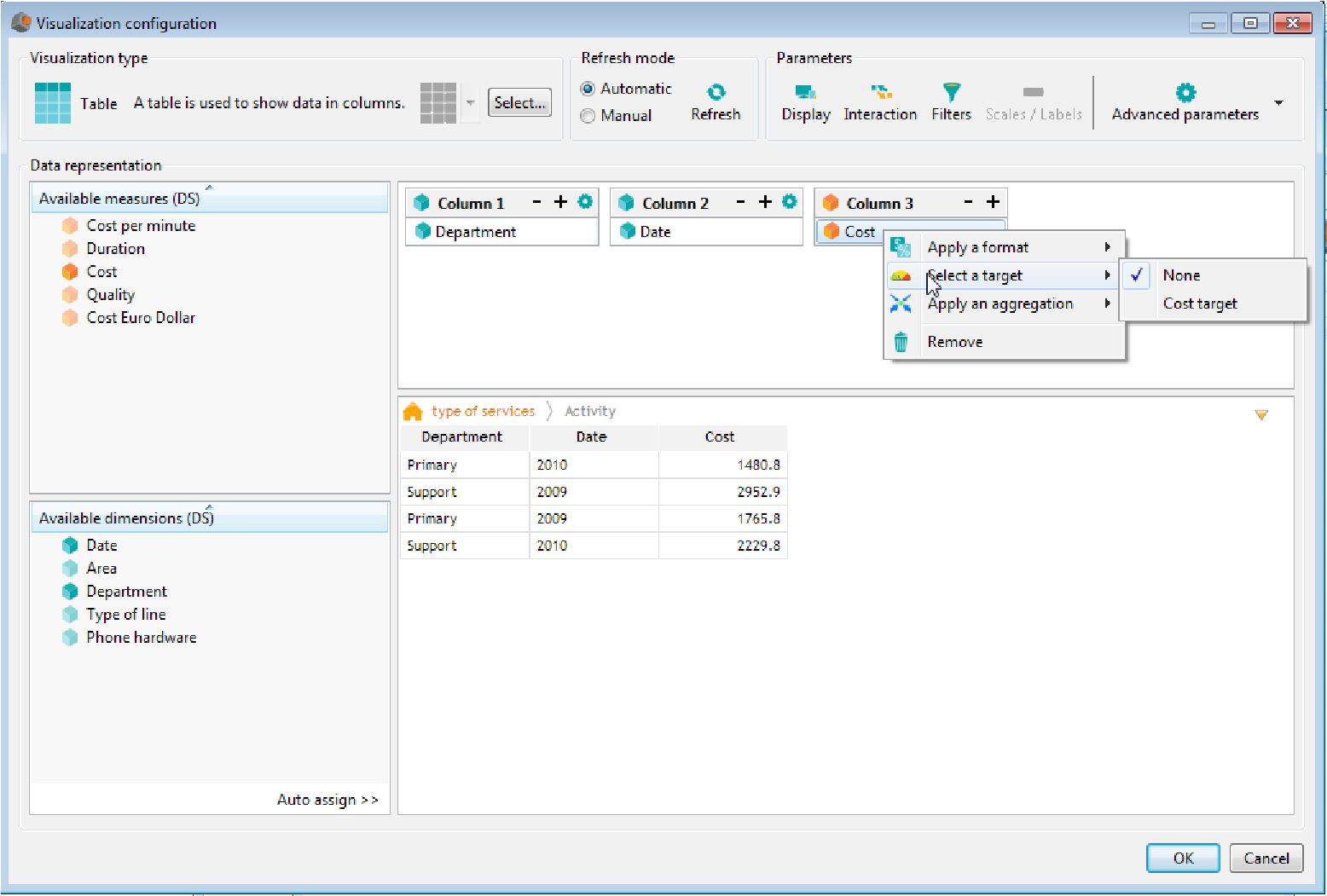Open Interaction parameters icon

click(880, 91)
